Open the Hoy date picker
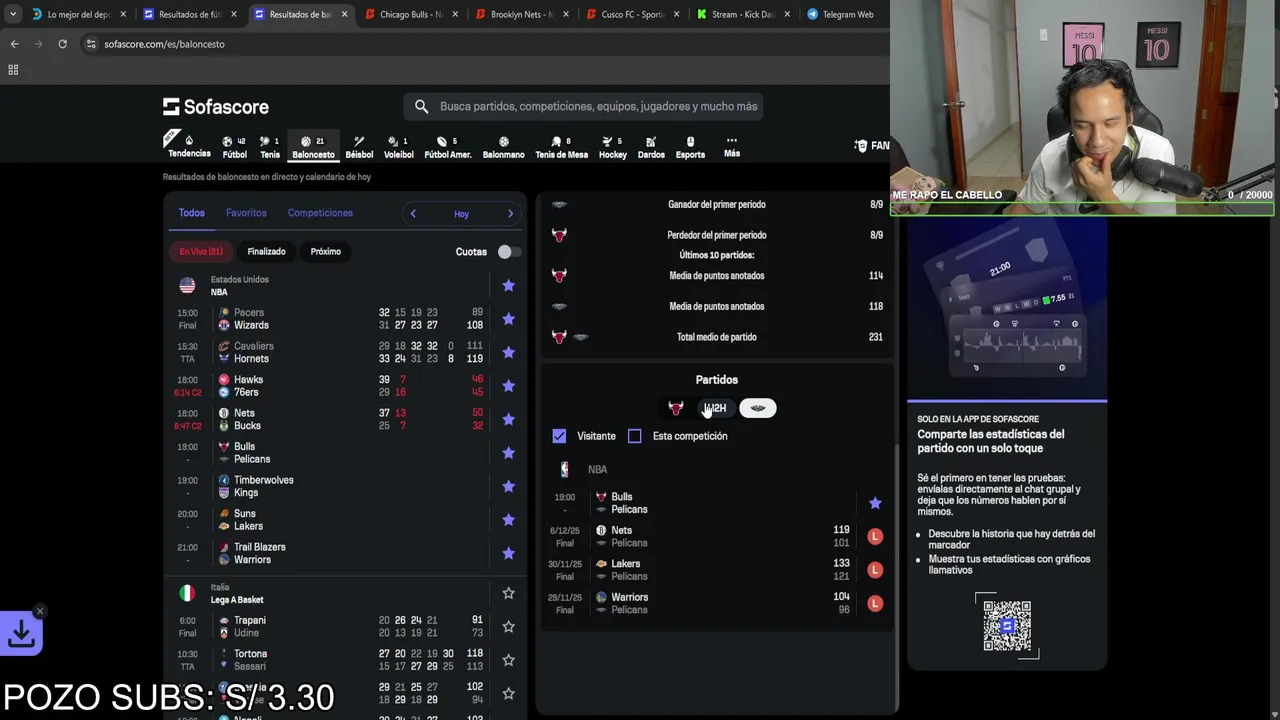 point(461,214)
